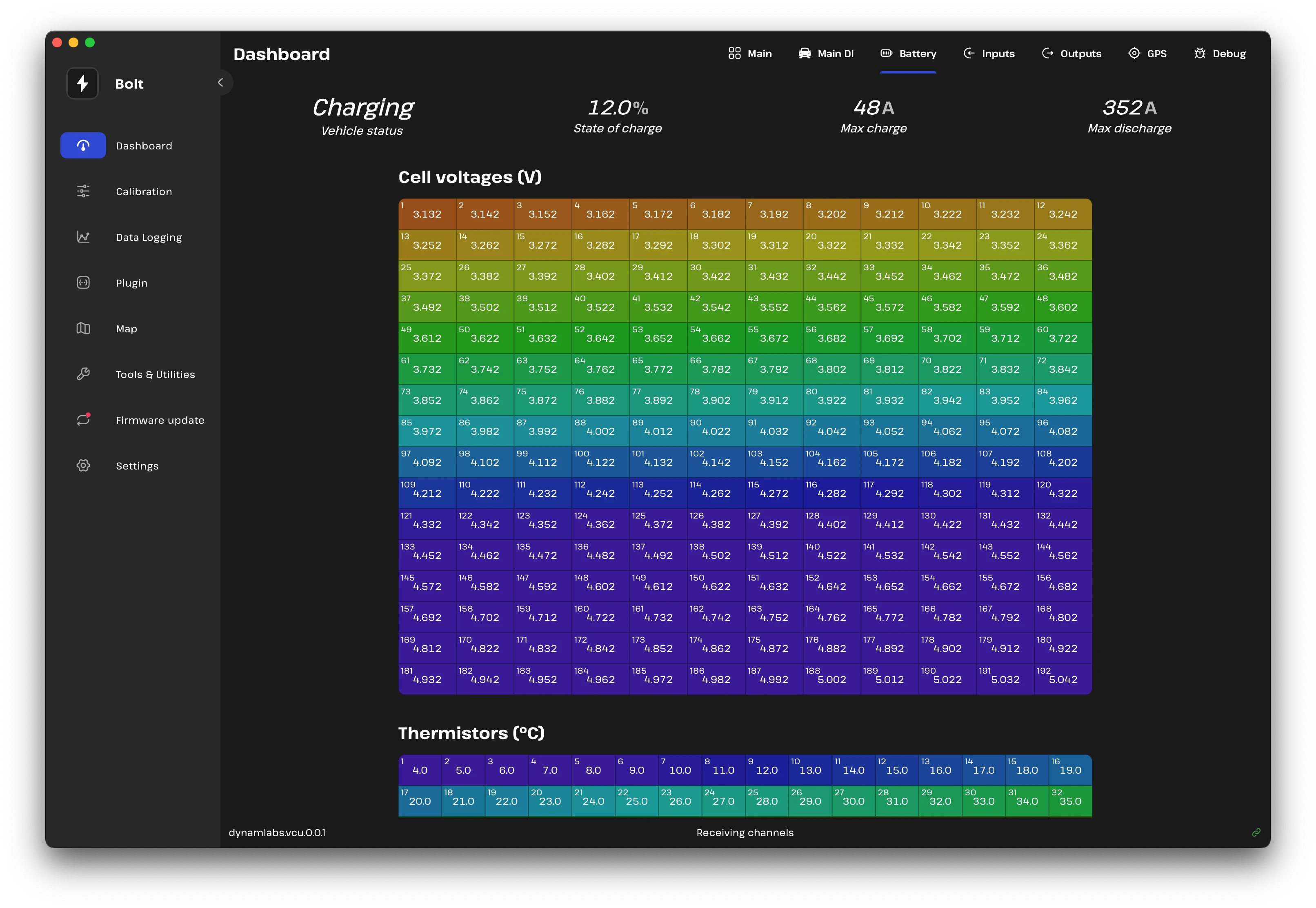Click the green connection link icon
Image resolution: width=1316 pixels, height=908 pixels.
click(1256, 832)
